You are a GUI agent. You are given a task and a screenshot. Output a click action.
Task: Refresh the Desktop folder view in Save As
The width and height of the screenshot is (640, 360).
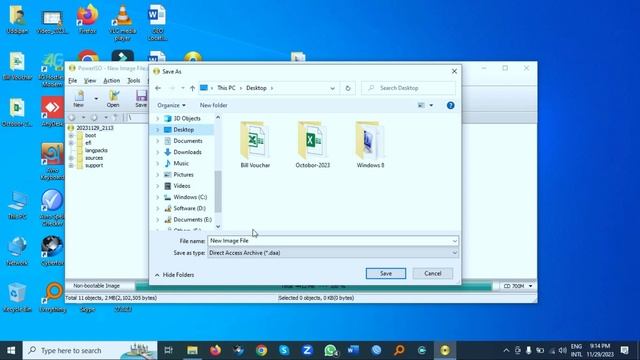click(348, 88)
